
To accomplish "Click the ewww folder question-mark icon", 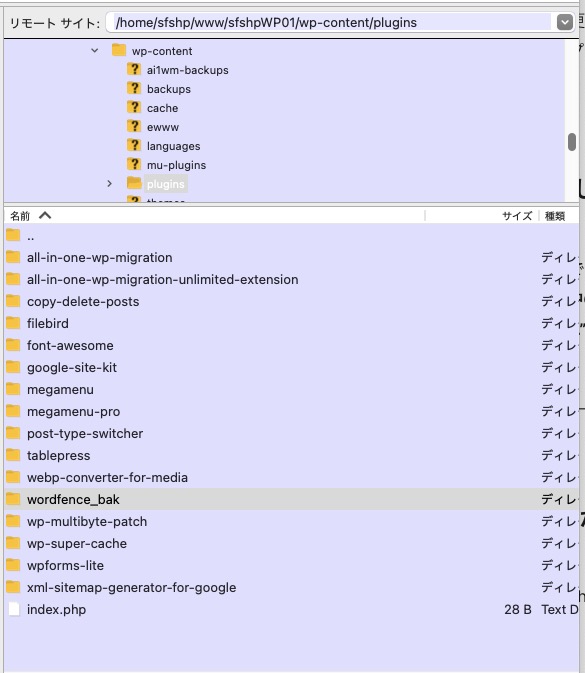I will tap(134, 127).
